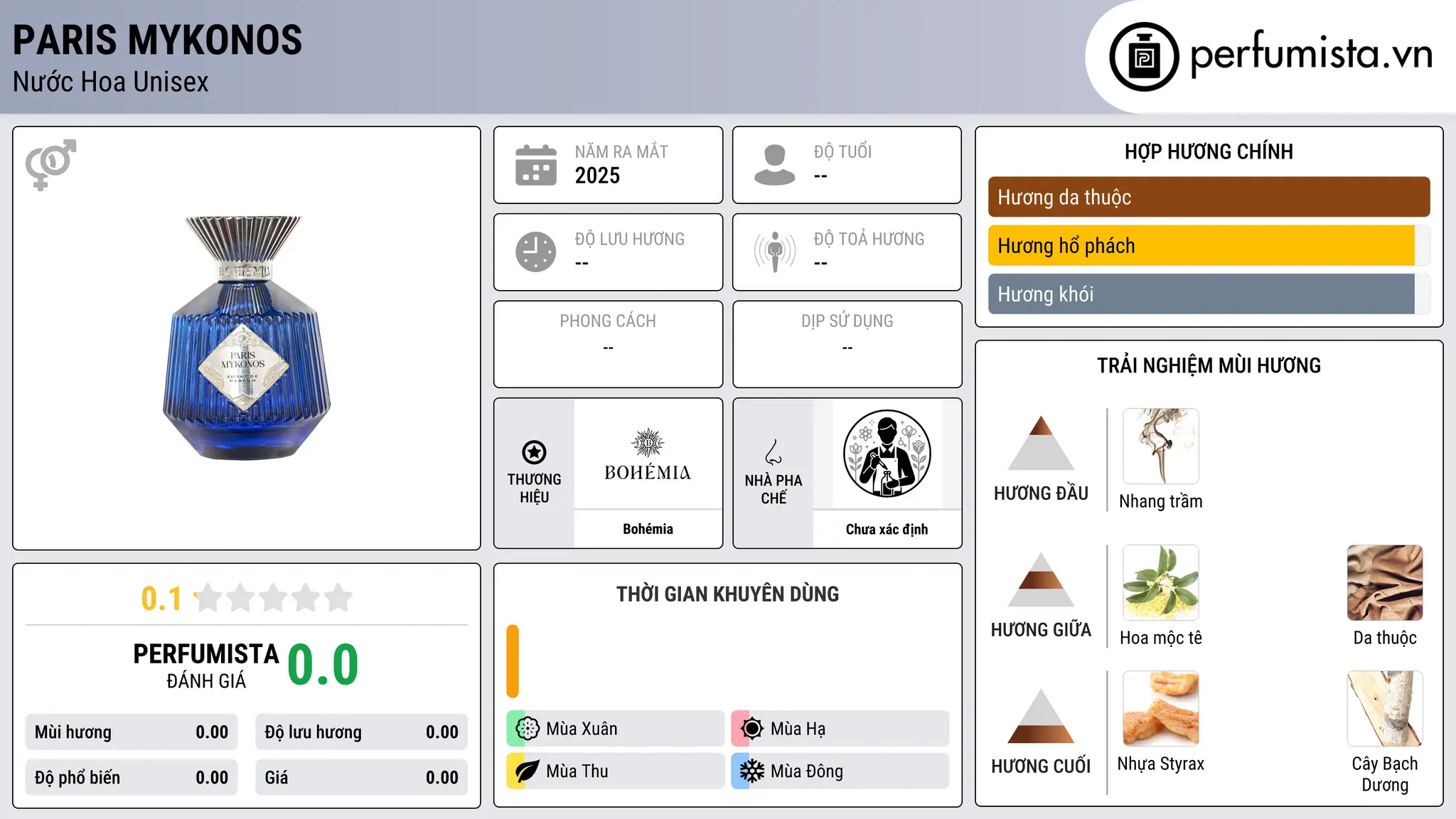Click the Mùa Thu leaf icon
Image resolution: width=1456 pixels, height=819 pixels.
click(528, 771)
